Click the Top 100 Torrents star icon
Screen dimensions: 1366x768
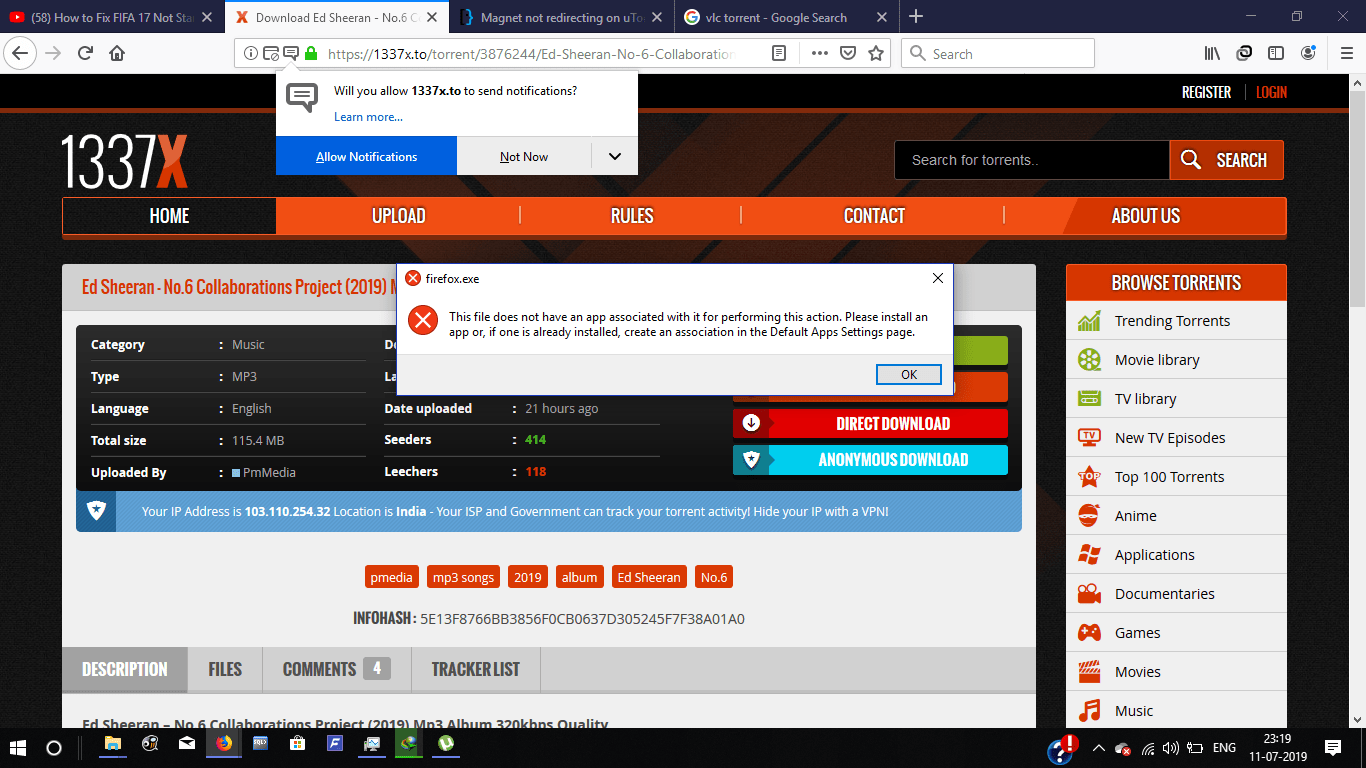[1089, 477]
